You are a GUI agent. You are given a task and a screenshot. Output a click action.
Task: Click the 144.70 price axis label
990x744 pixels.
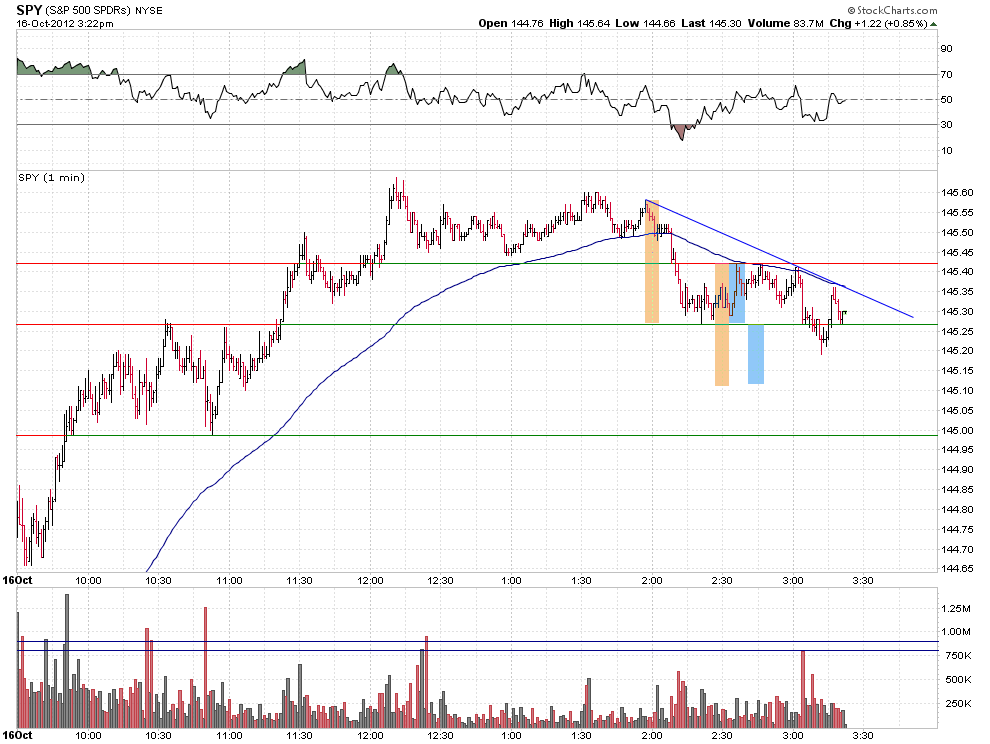[x=957, y=549]
